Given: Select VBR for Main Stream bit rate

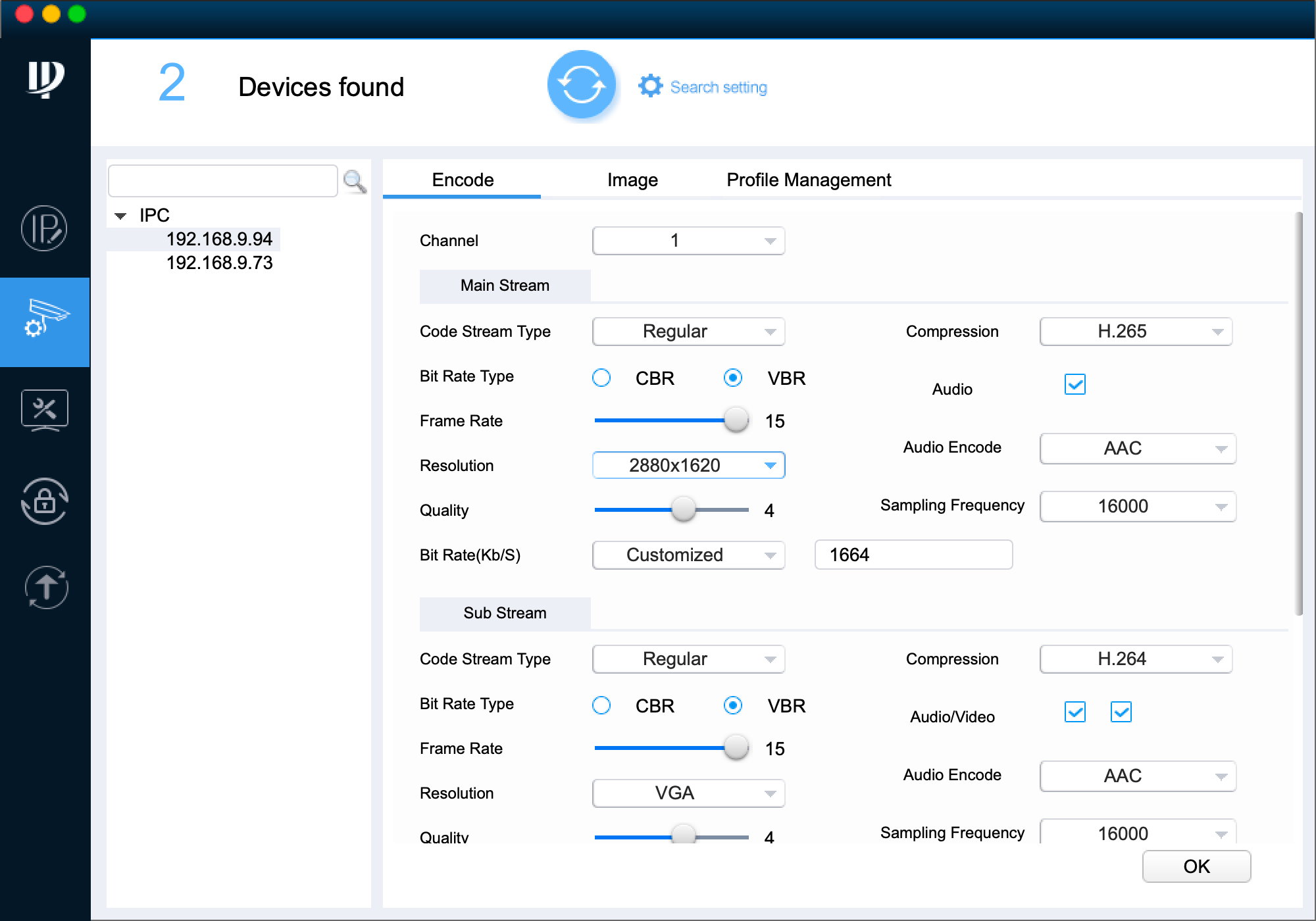Looking at the screenshot, I should coord(733,378).
